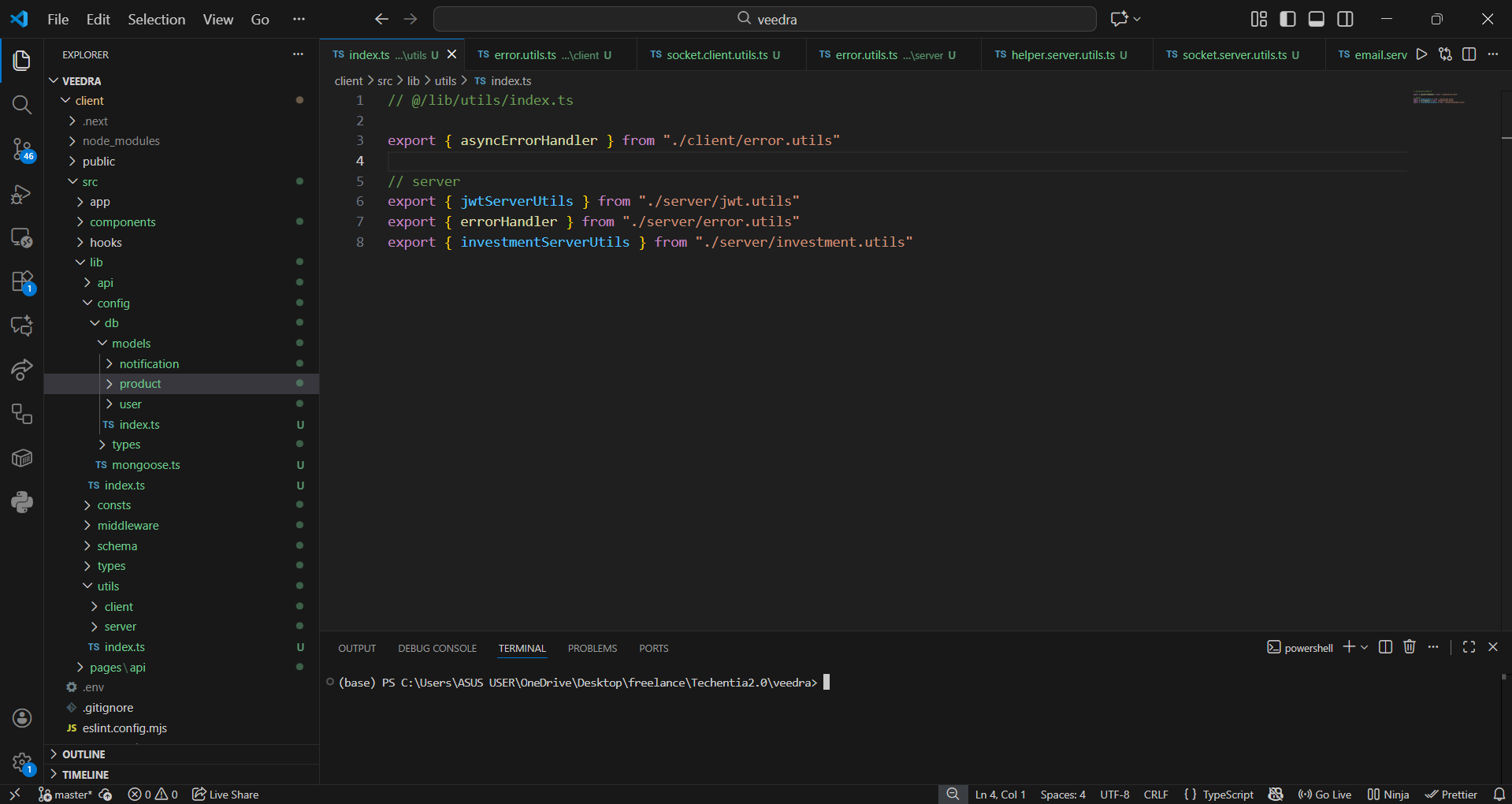
Task: Click Go Live in status bar
Action: (x=1324, y=795)
